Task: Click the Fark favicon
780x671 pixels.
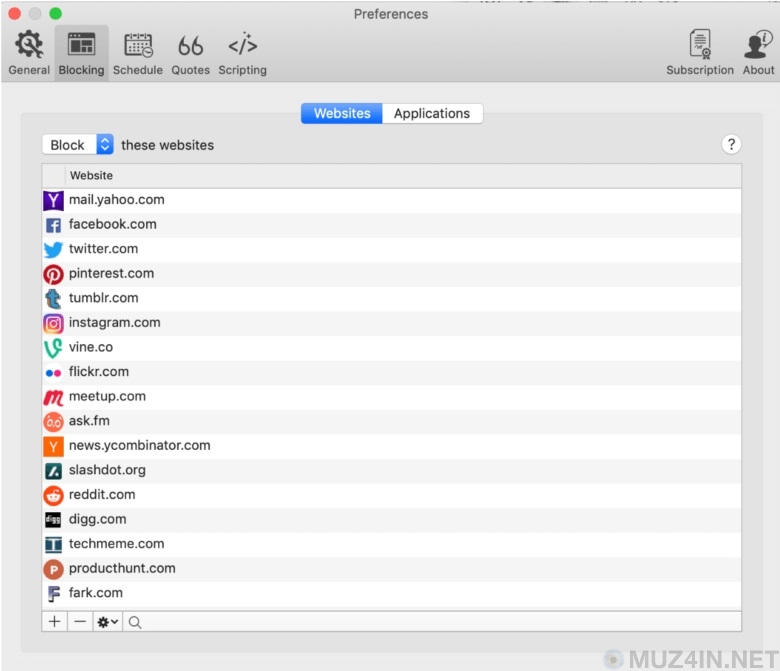Action: [53, 593]
